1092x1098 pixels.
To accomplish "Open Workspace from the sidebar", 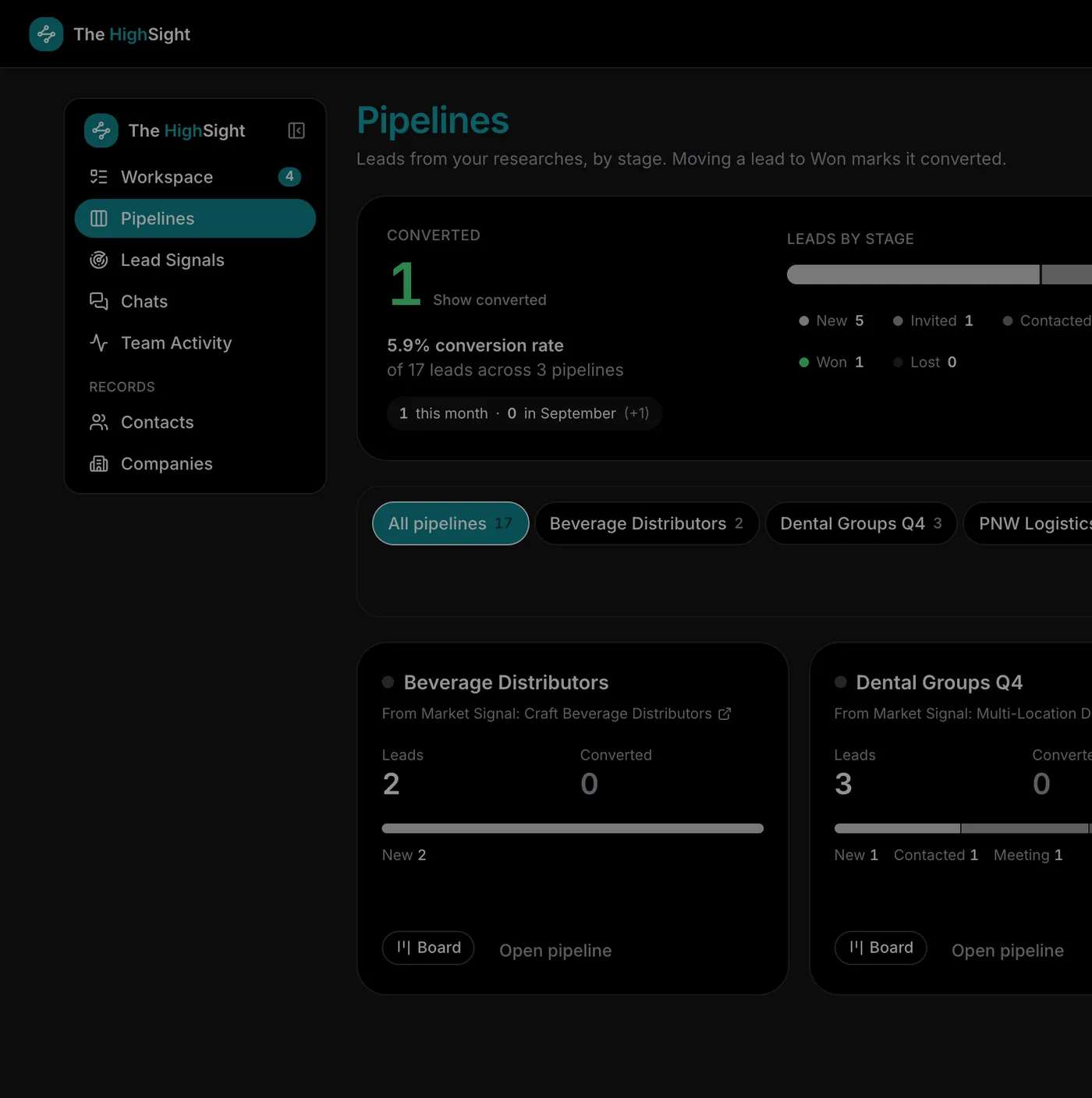I will (195, 177).
